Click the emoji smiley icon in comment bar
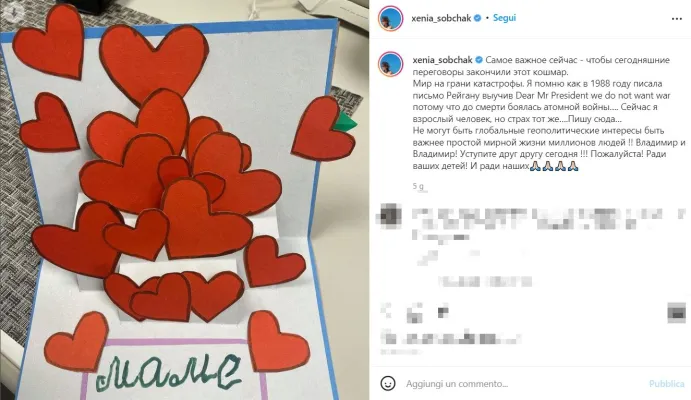The image size is (691, 400). [x=388, y=383]
